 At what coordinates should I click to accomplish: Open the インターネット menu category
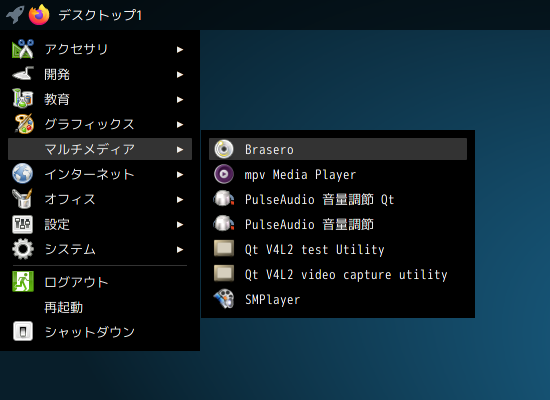[100, 174]
